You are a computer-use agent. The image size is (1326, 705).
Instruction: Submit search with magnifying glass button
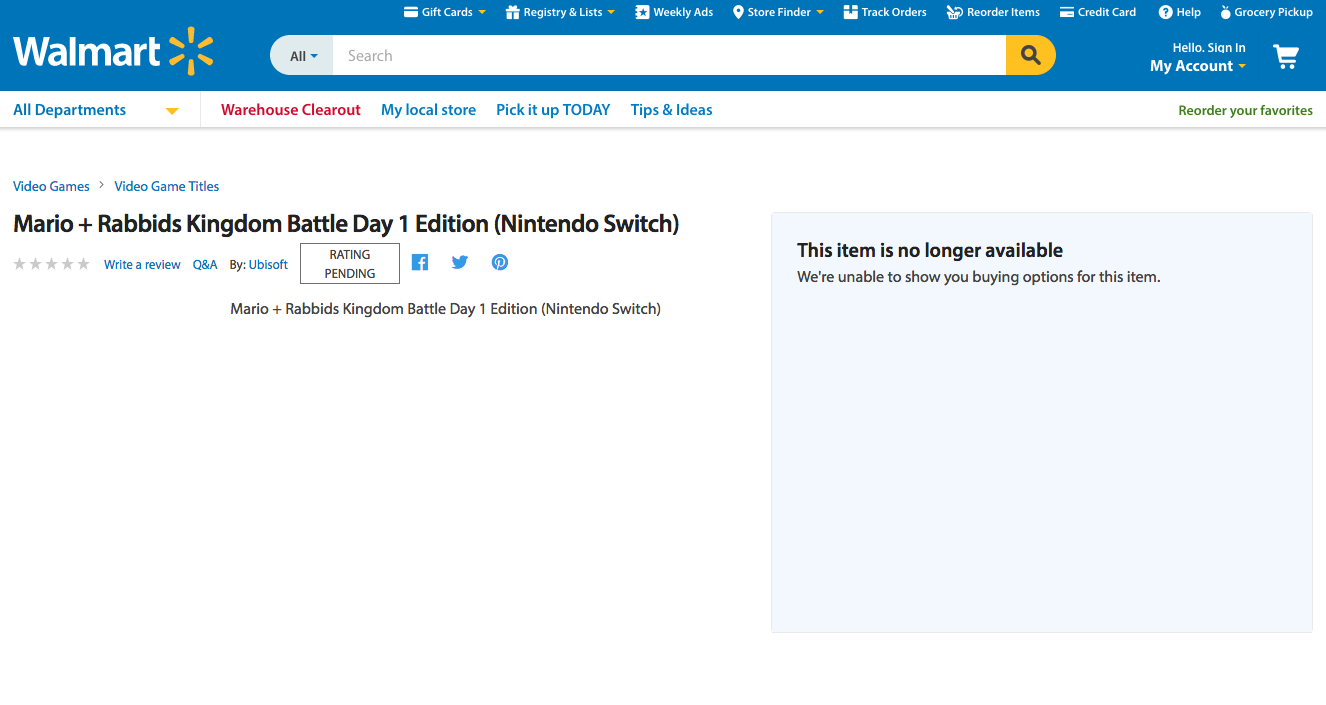point(1031,55)
